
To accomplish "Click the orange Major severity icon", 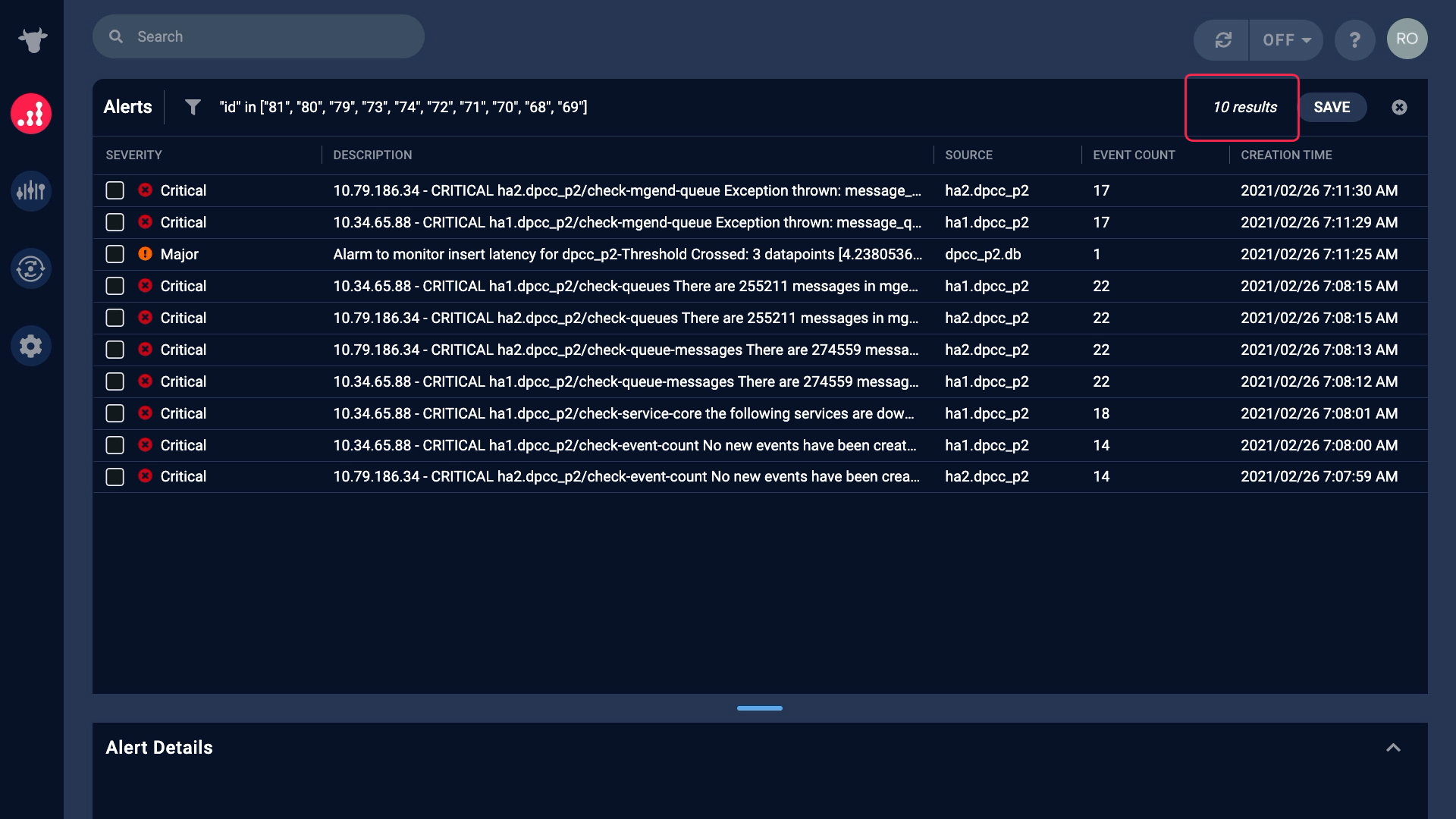I will (x=145, y=253).
